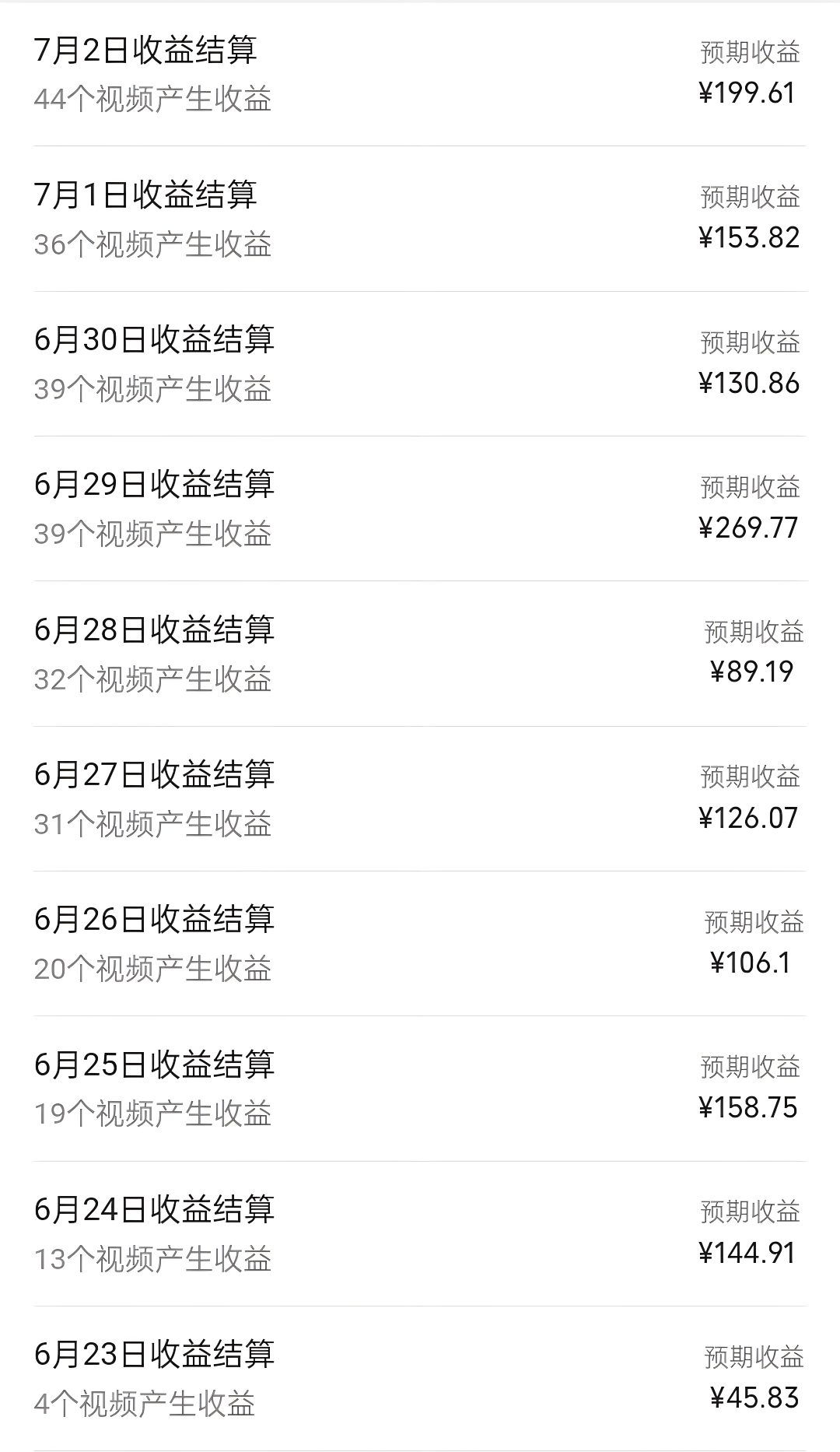The image size is (840, 1452).
Task: Click "19个视频产生收益" subtitle text
Action: (152, 1114)
